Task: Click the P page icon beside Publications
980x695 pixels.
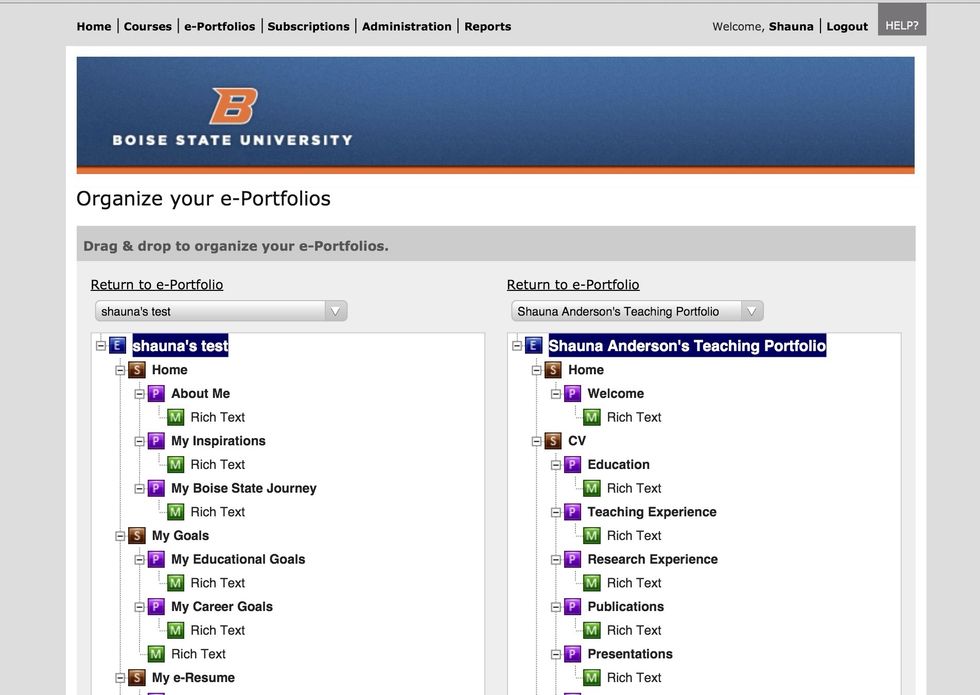Action: [x=572, y=607]
